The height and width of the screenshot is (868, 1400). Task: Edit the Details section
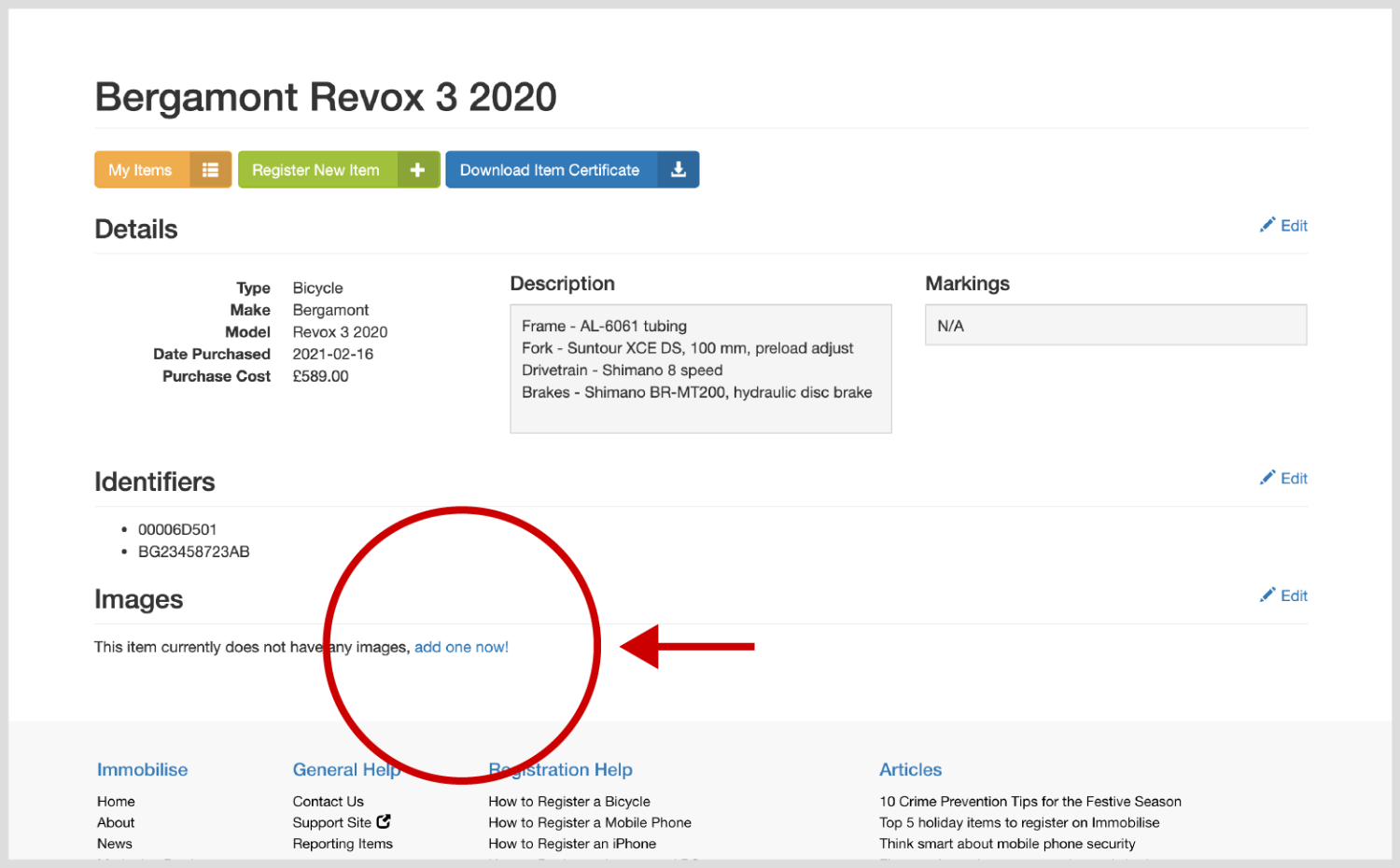(1293, 226)
